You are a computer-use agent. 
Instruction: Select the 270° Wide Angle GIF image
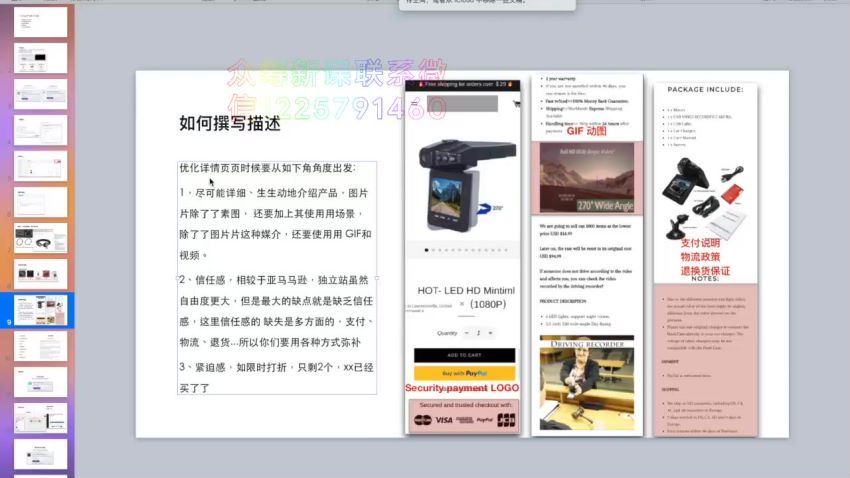(587, 178)
